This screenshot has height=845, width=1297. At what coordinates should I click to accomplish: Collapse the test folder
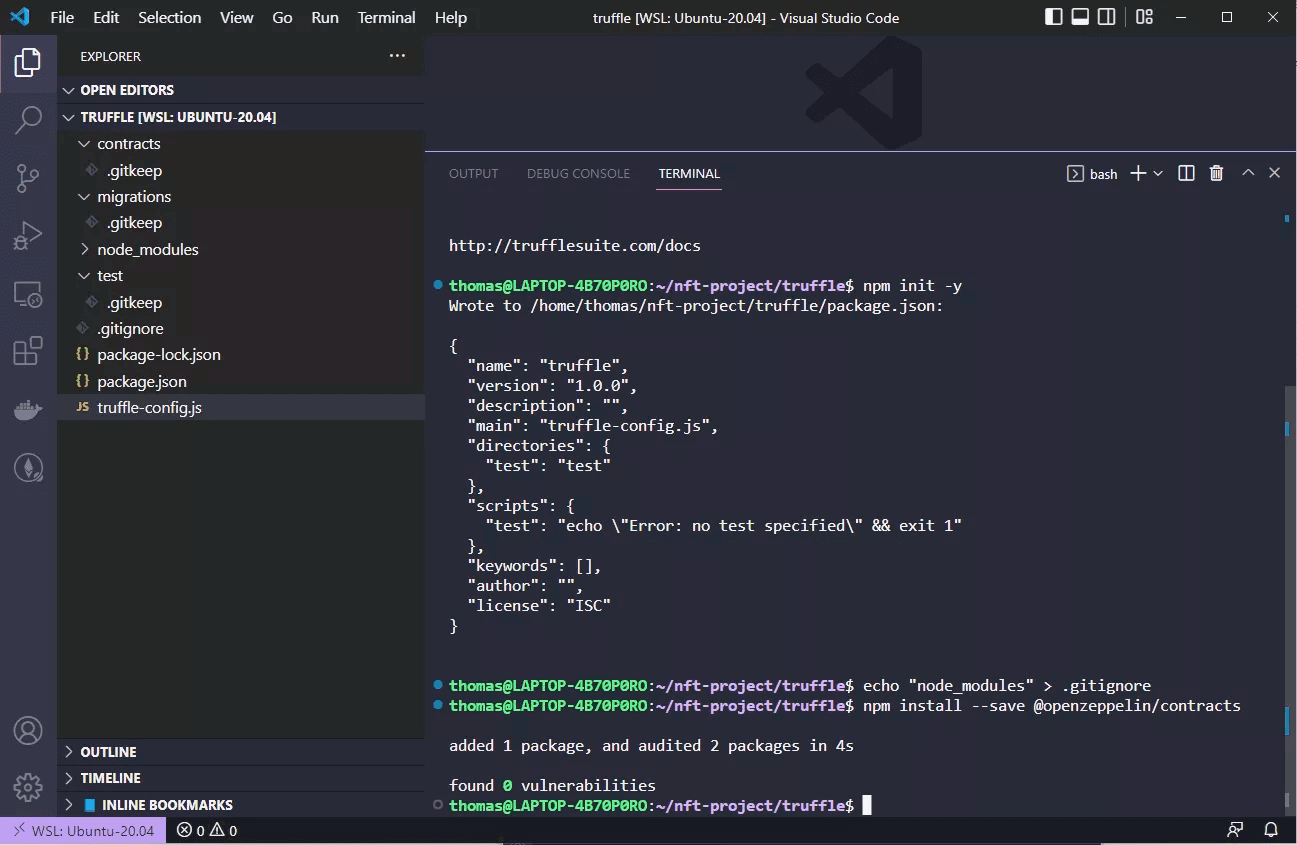coord(241,276)
